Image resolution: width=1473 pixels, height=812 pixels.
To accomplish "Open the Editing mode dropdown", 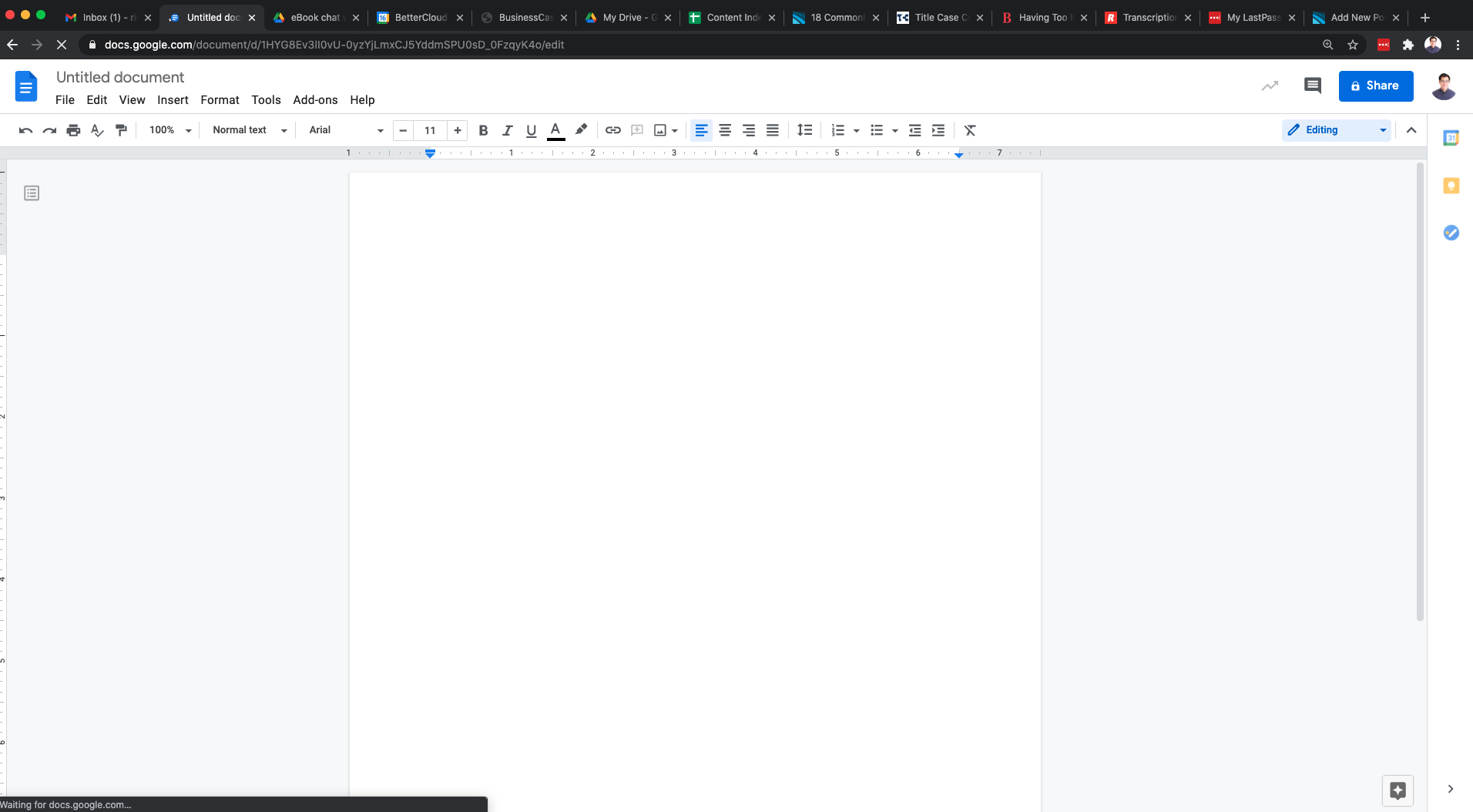I will point(1337,130).
